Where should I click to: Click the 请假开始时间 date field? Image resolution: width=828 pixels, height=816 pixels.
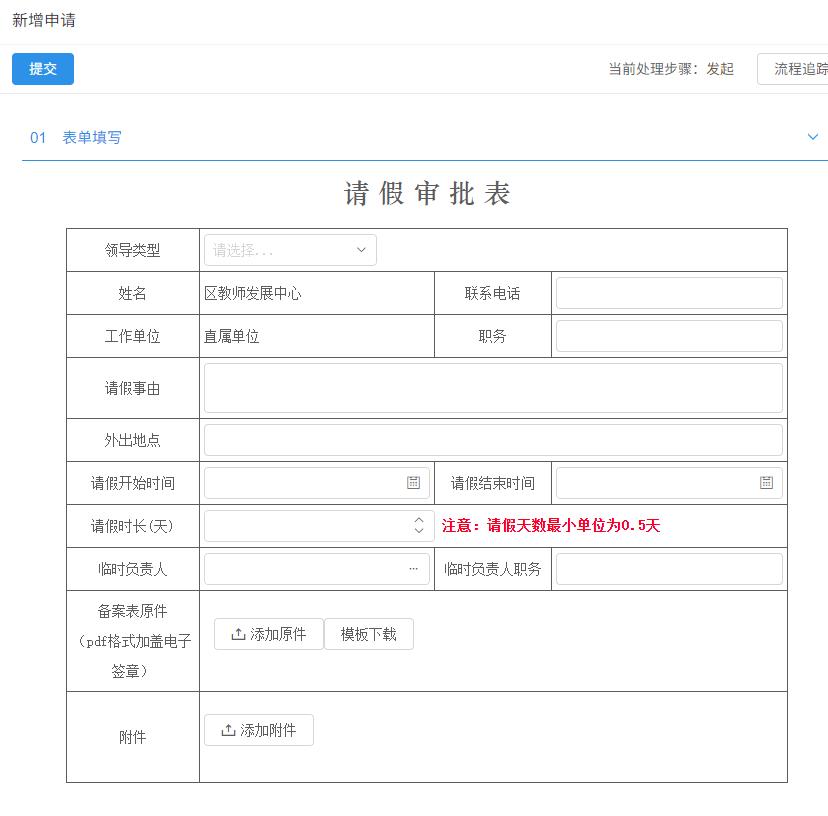click(317, 483)
